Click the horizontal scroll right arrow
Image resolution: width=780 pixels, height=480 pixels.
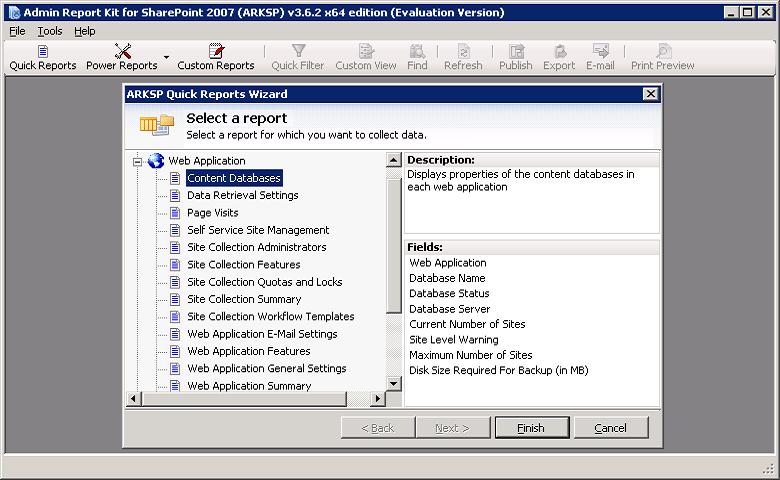pos(378,398)
